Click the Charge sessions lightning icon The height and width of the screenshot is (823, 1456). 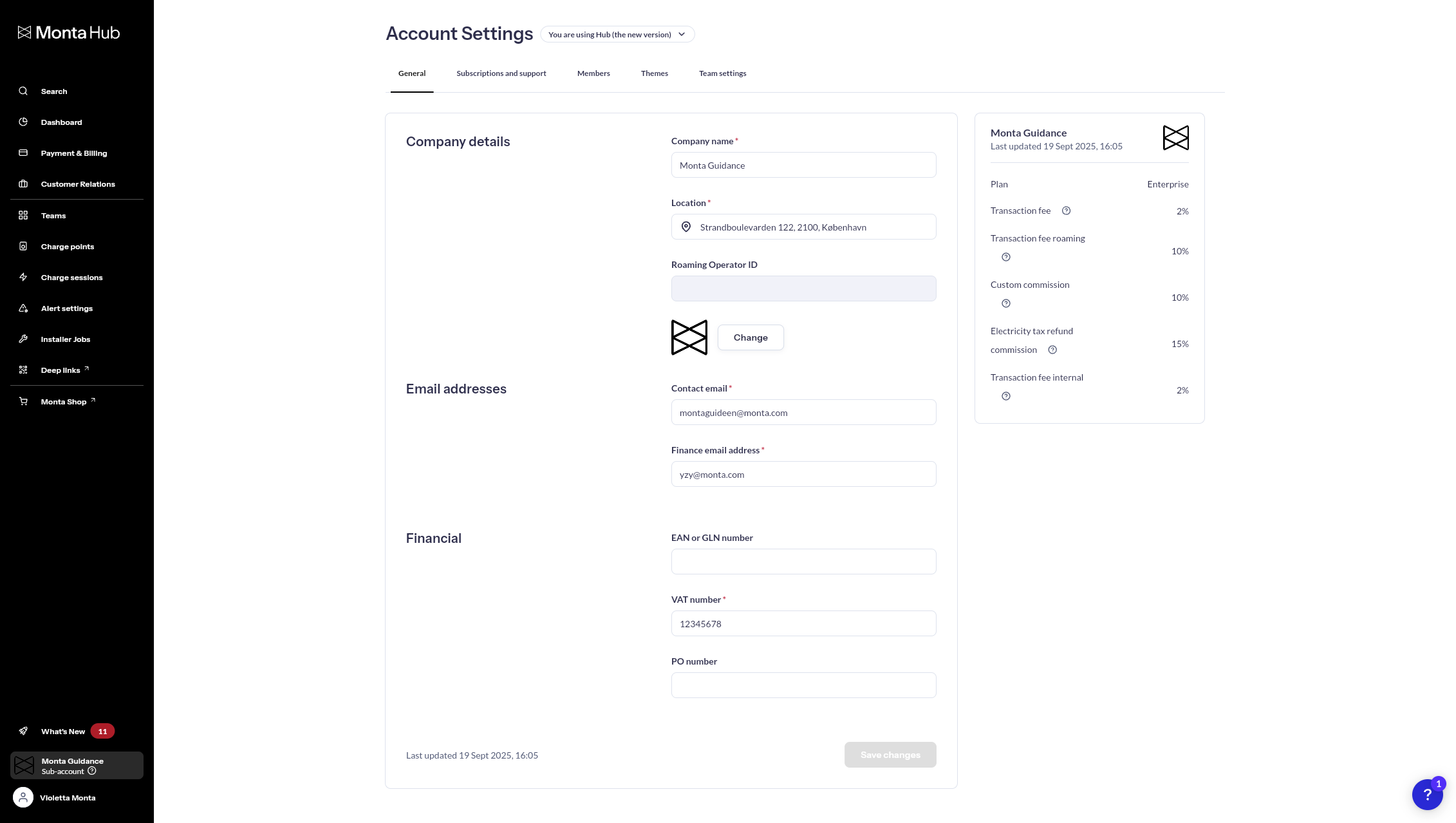tap(23, 277)
